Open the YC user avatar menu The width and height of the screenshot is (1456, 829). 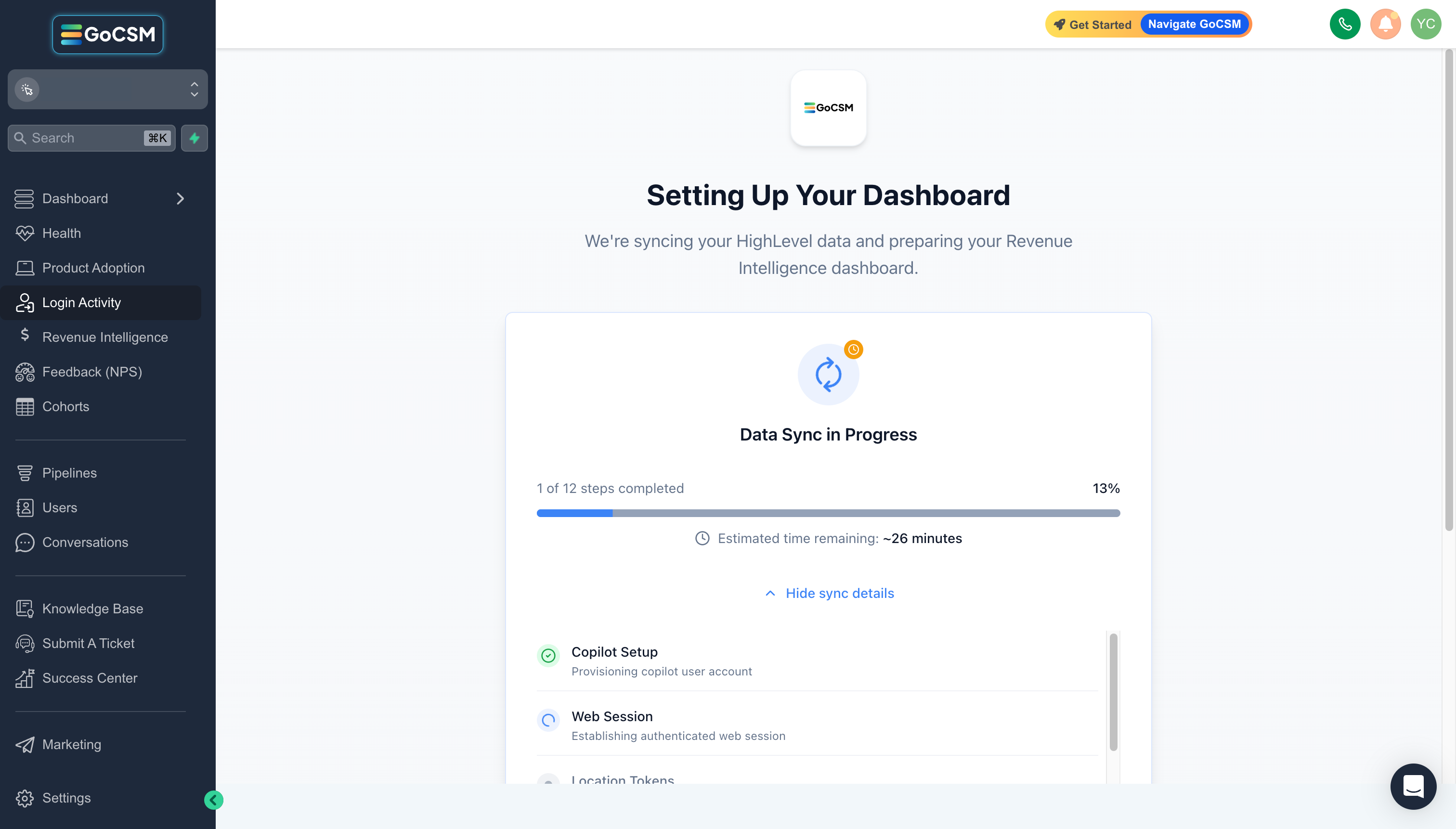1426,24
